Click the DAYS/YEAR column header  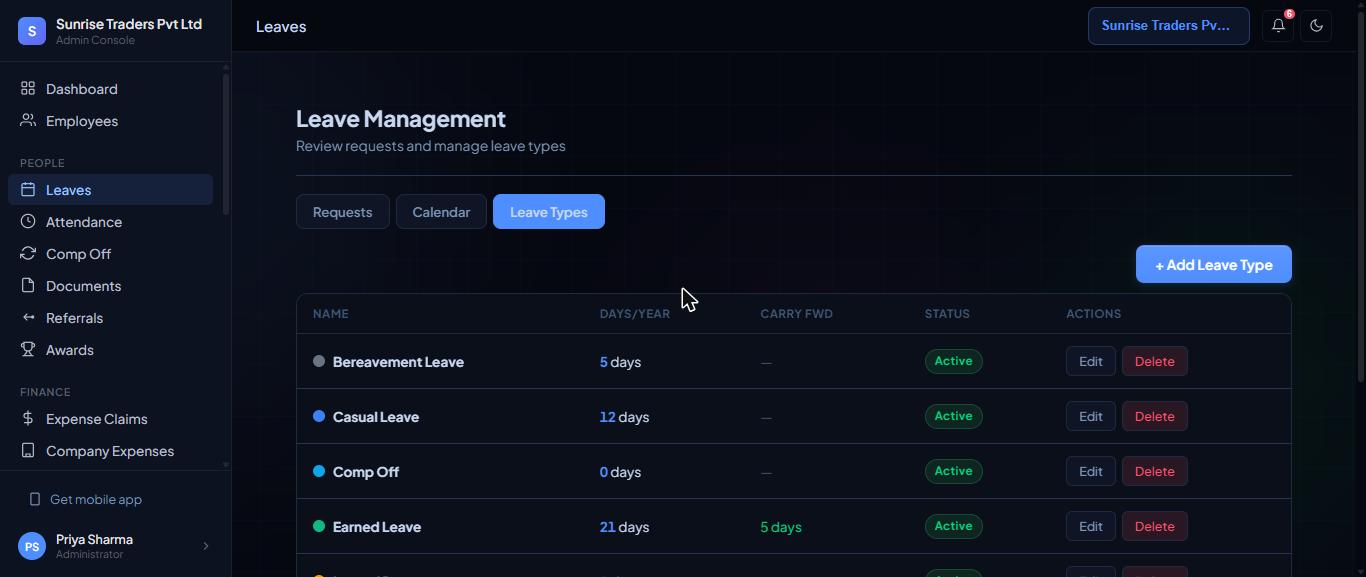[635, 314]
